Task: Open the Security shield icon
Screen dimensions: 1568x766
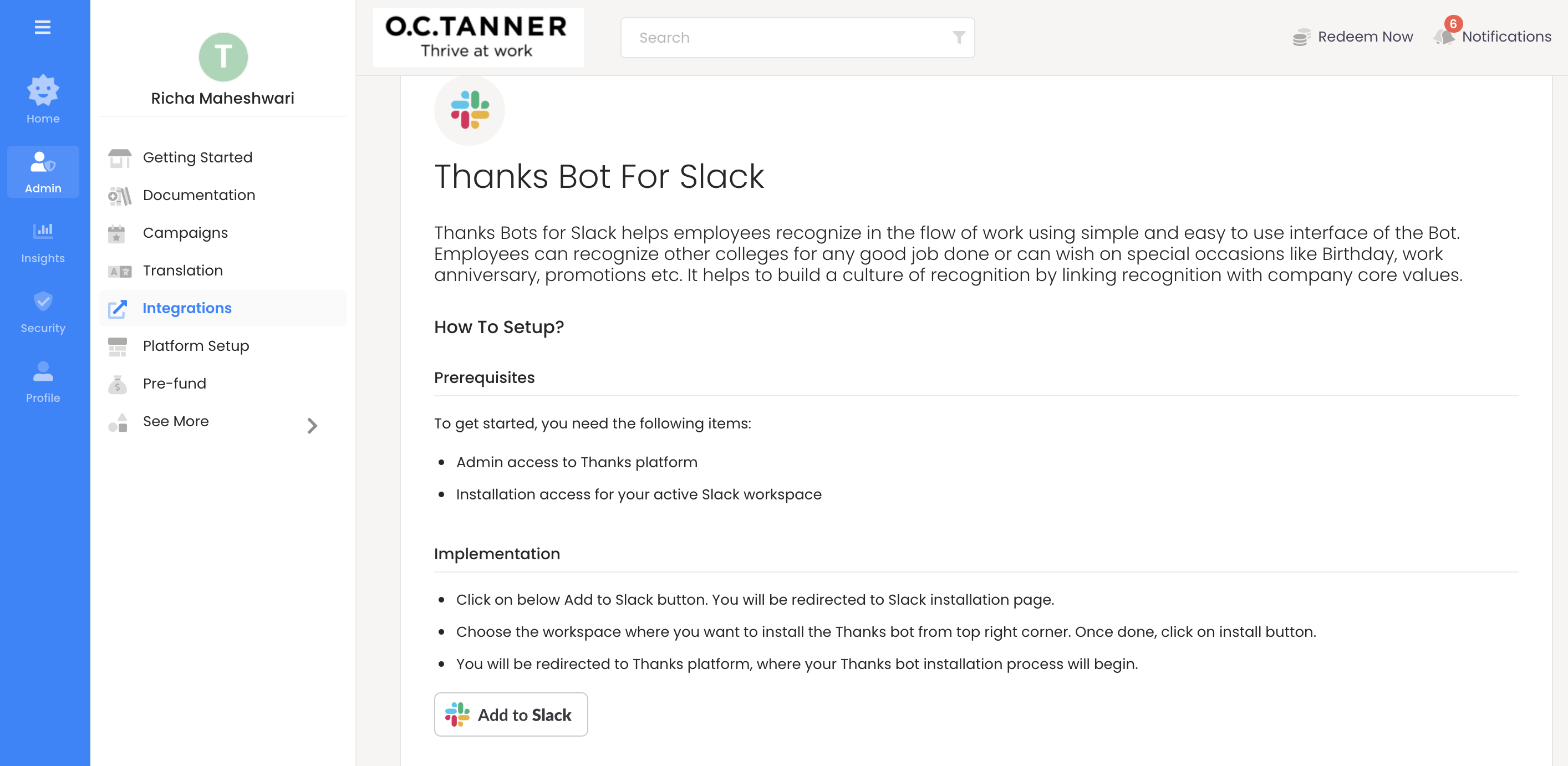Action: 43,301
